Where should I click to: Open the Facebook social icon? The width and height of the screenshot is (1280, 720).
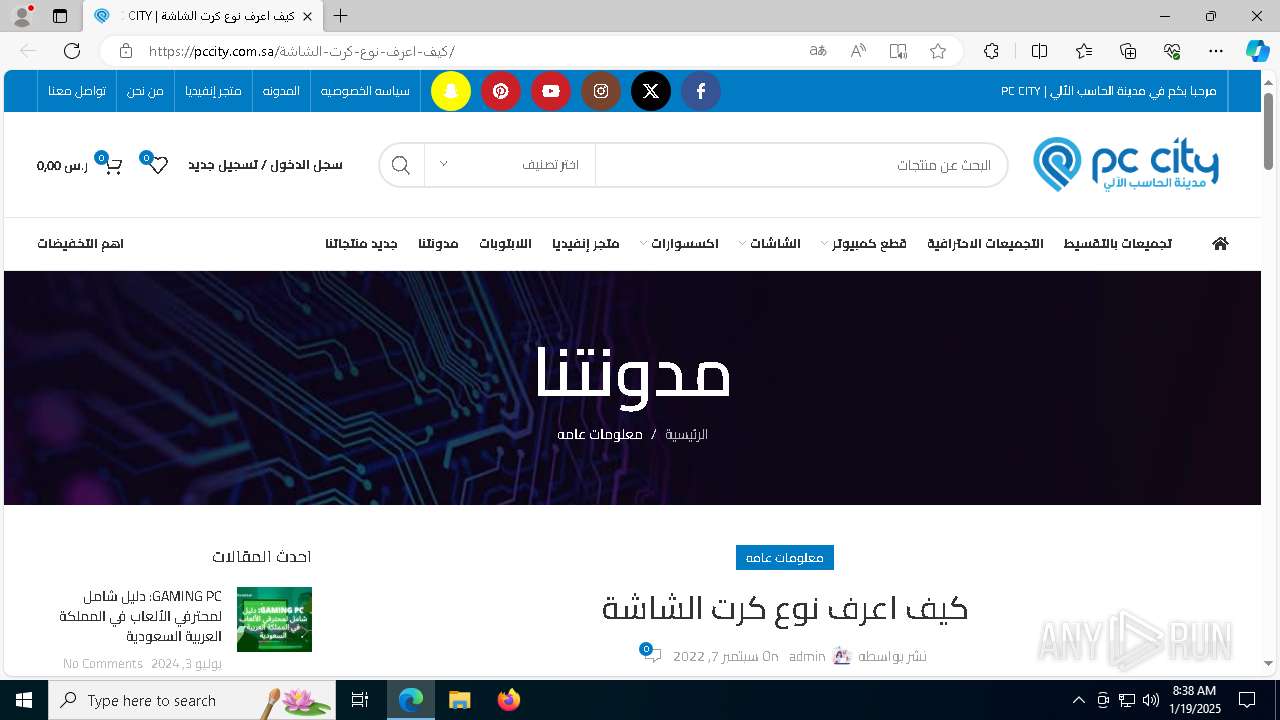tap(701, 91)
